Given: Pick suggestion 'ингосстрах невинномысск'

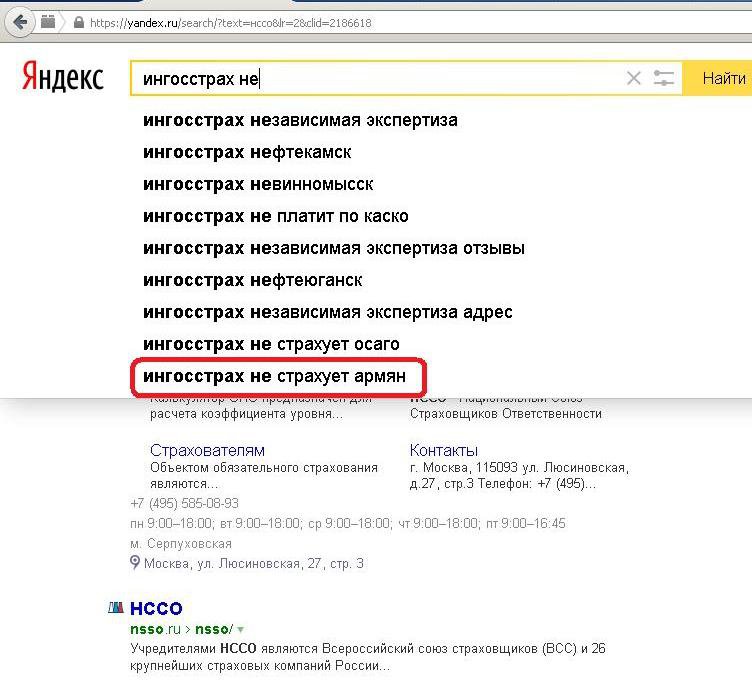Looking at the screenshot, I should point(258,184).
